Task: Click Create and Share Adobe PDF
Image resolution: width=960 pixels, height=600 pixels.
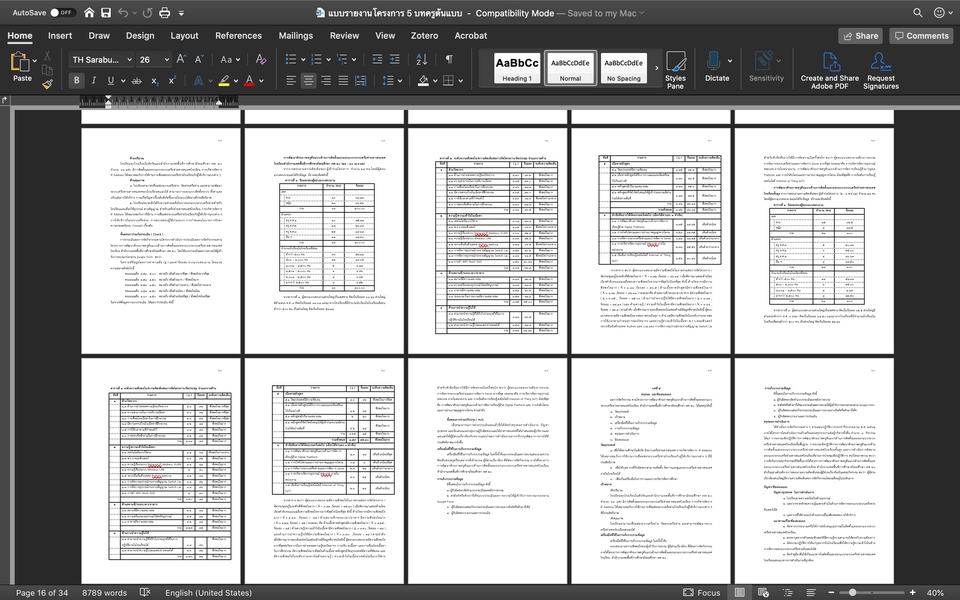Action: 830,70
